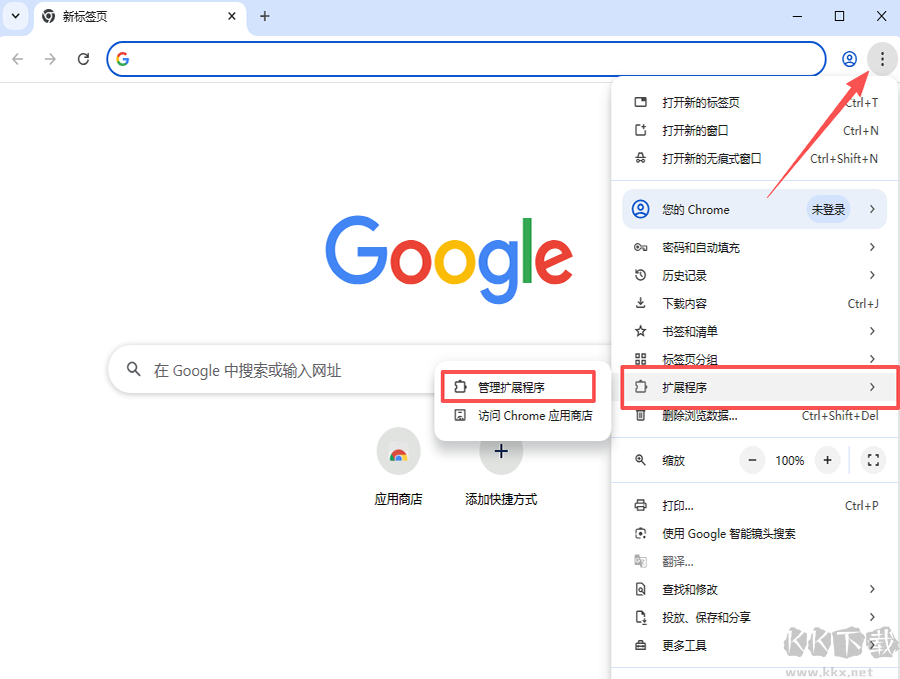This screenshot has height=679, width=900.
Task: Select the 新标签页 tab
Action: click(141, 17)
